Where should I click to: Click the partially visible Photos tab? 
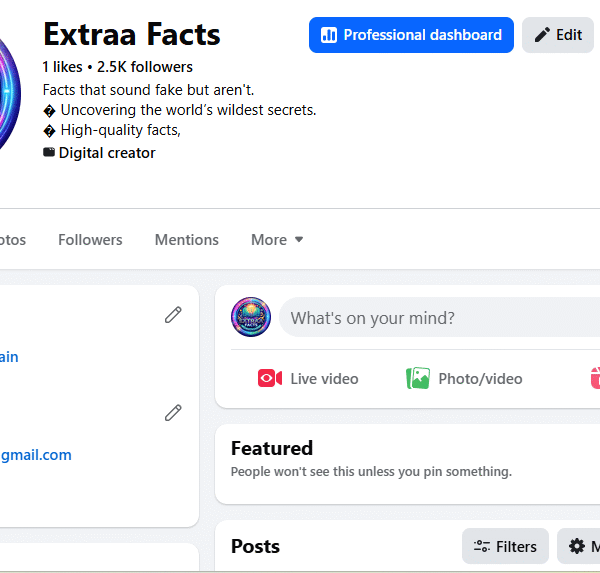(13, 240)
